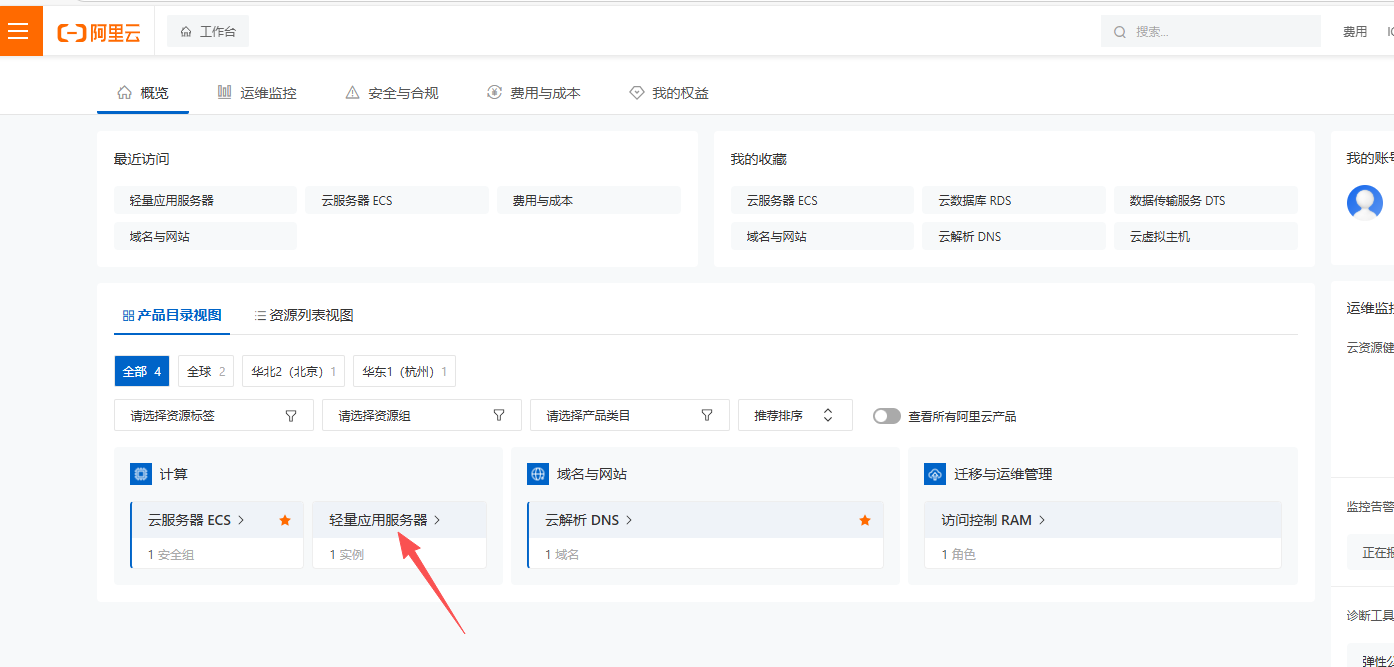Open the 请选择资源组 dropdown

coord(422,415)
